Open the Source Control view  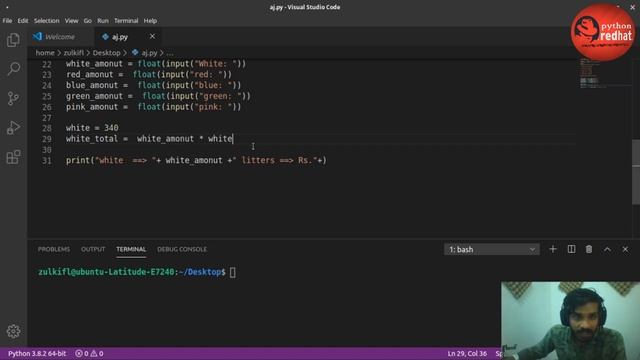click(x=13, y=98)
